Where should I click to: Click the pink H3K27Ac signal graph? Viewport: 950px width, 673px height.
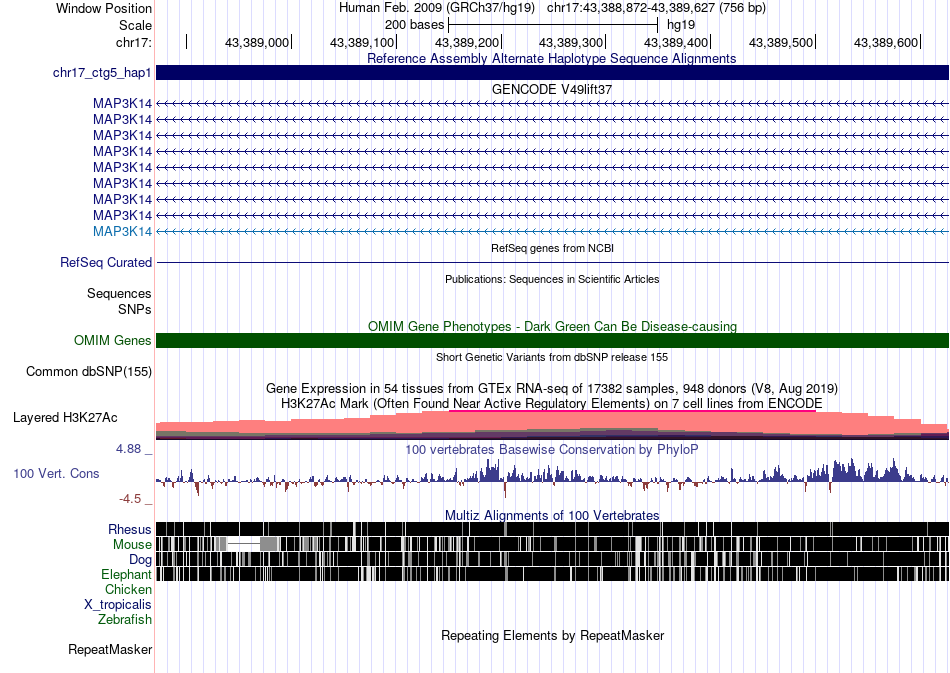553,425
